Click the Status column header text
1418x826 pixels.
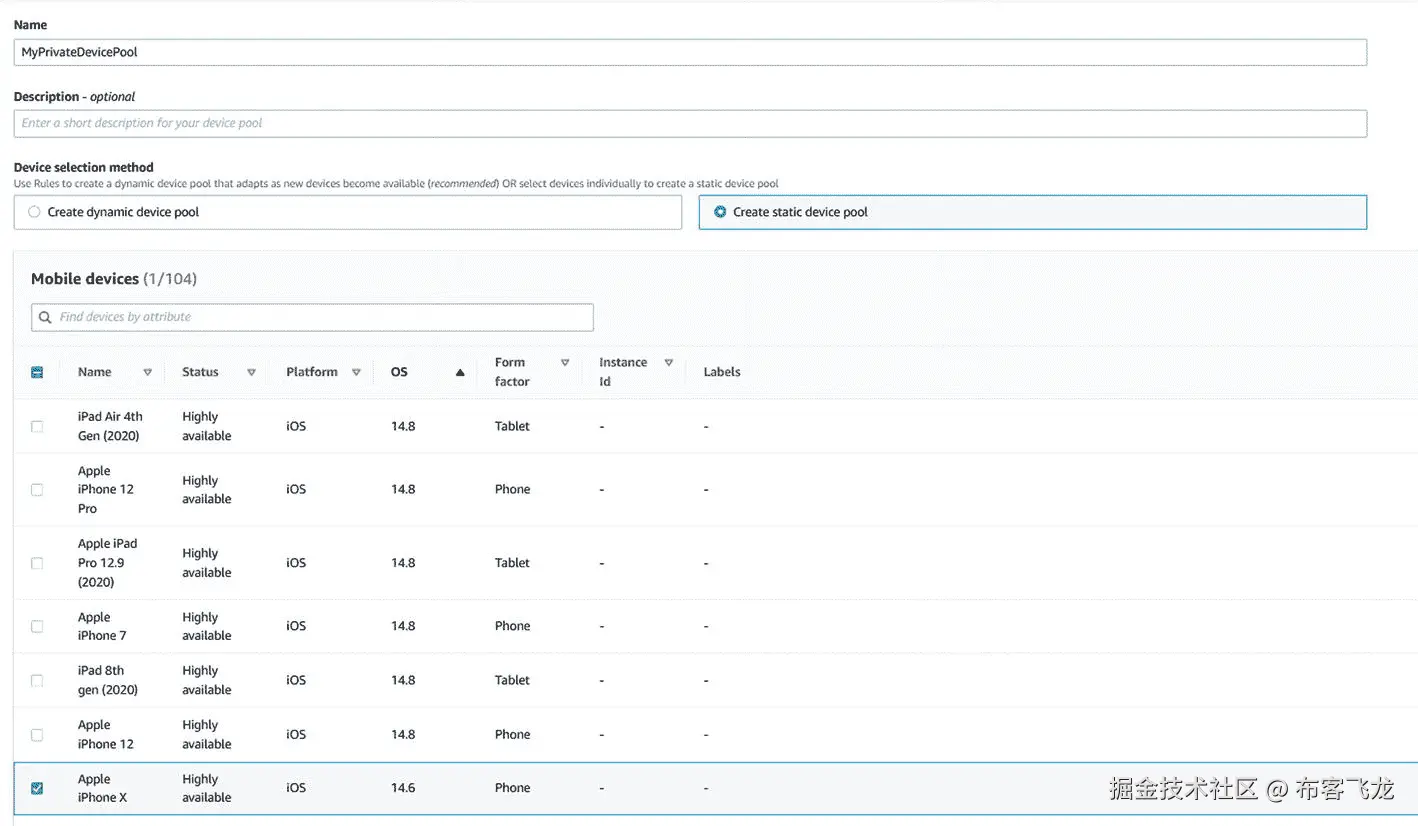(x=200, y=372)
